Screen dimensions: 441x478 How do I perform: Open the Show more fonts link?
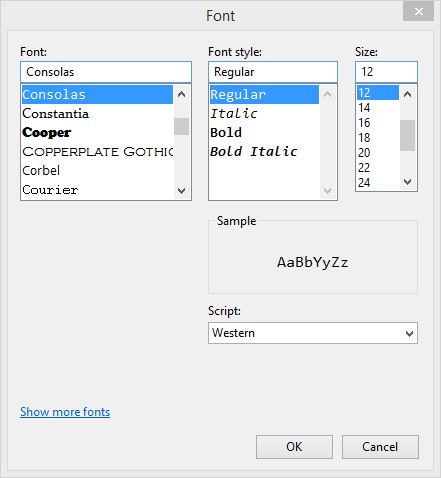(65, 412)
